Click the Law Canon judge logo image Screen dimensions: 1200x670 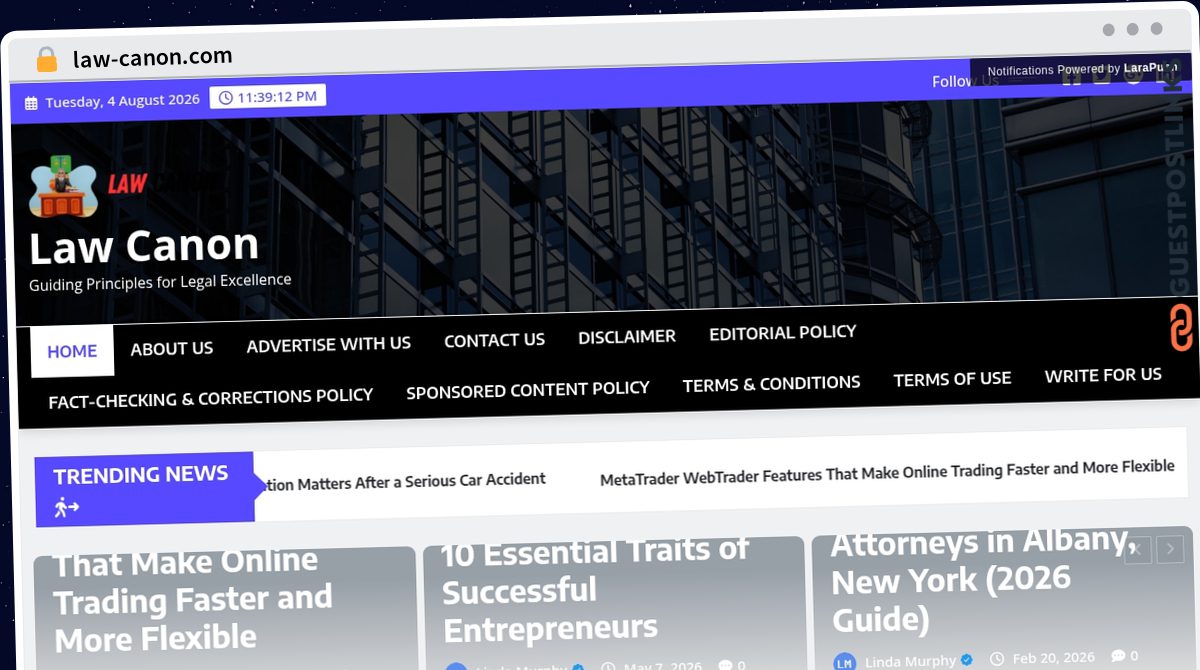click(x=63, y=186)
